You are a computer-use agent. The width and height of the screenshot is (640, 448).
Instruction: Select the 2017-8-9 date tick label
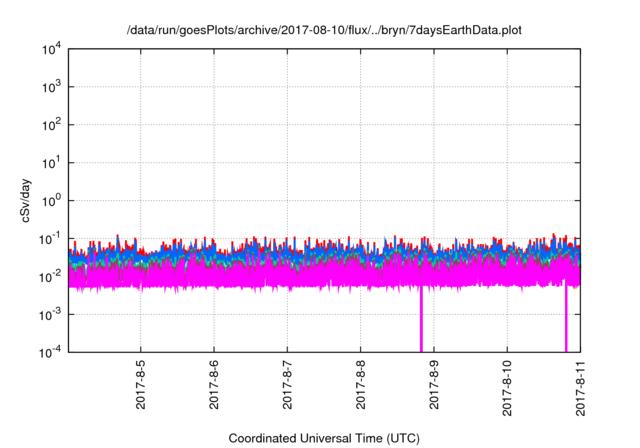434,385
